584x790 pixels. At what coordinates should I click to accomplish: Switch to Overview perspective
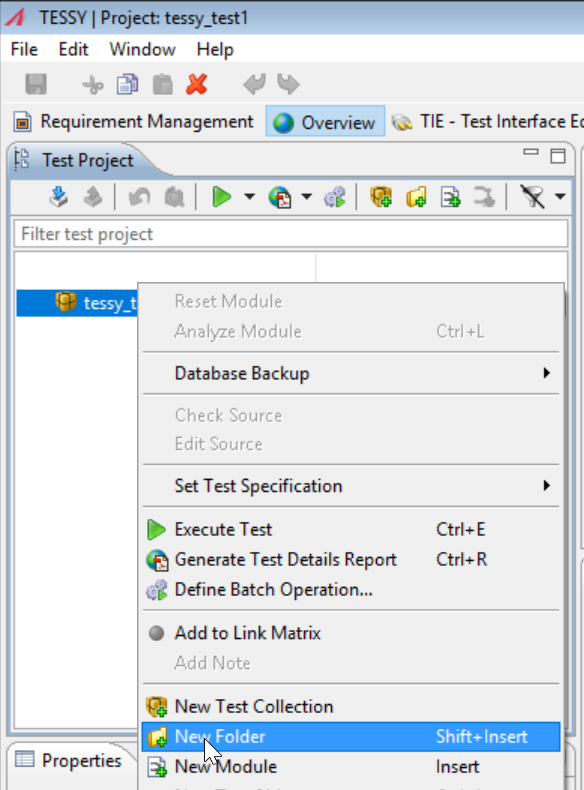[x=325, y=122]
